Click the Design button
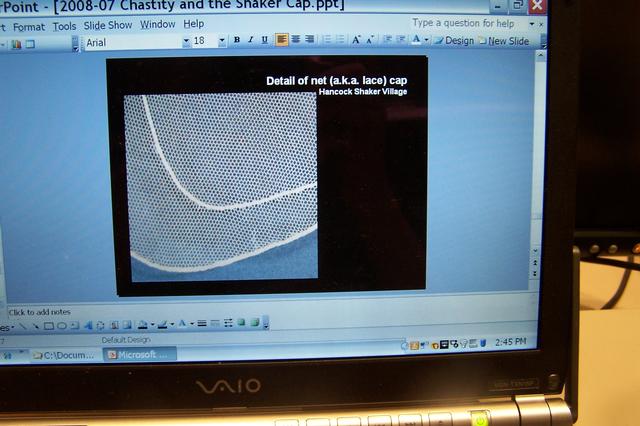The height and width of the screenshot is (426, 640). pyautogui.click(x=454, y=41)
